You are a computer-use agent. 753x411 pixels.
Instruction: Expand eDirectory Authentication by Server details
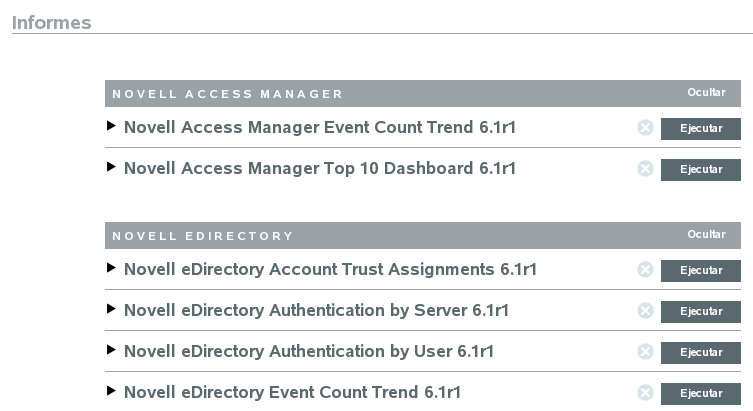[111, 310]
